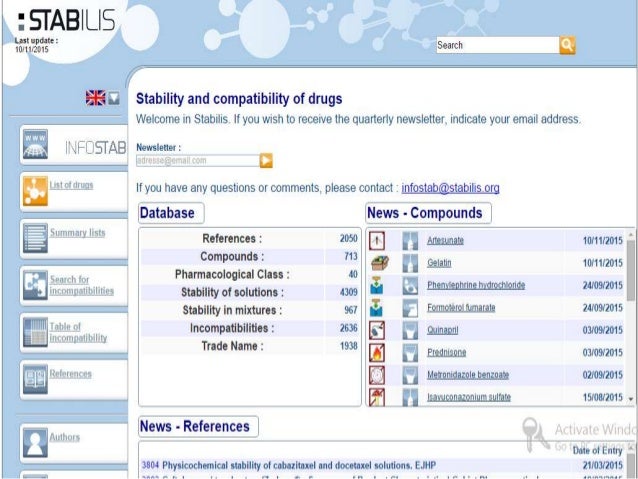This screenshot has height=479, width=638.
Task: Click the Compounds count 713
Action: point(351,256)
